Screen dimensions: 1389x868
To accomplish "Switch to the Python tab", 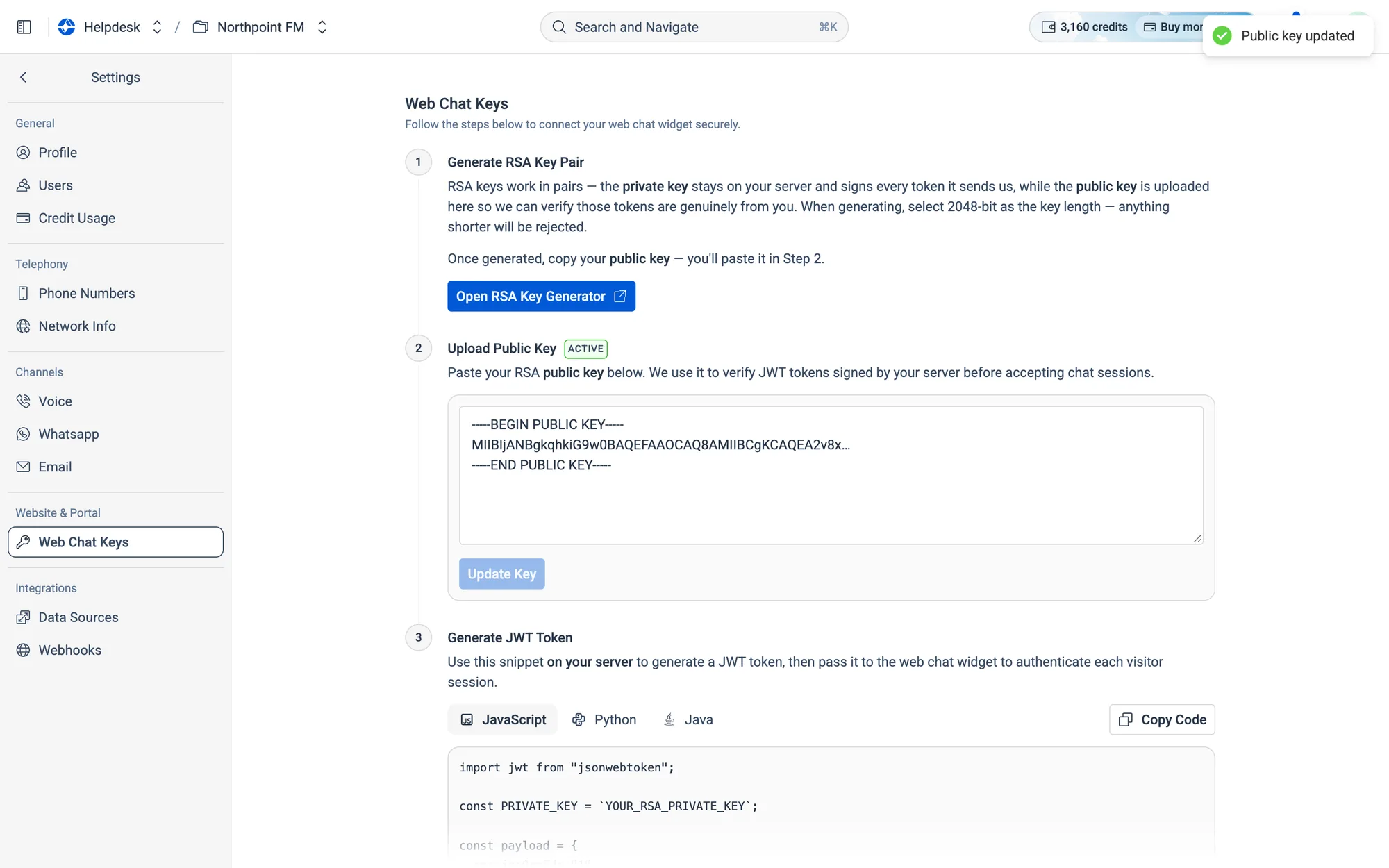I will [604, 719].
